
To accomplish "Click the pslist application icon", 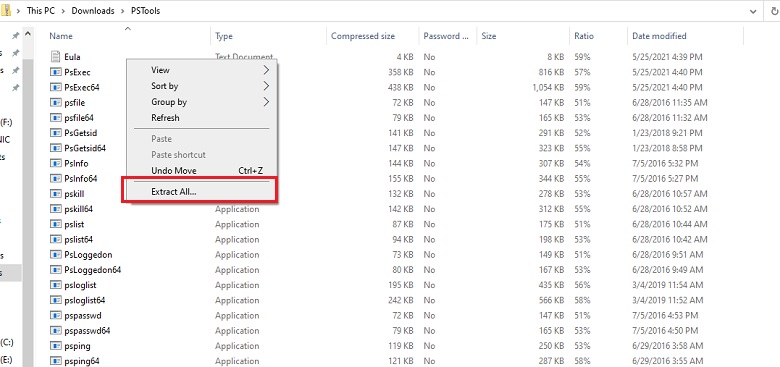I will pos(56,224).
